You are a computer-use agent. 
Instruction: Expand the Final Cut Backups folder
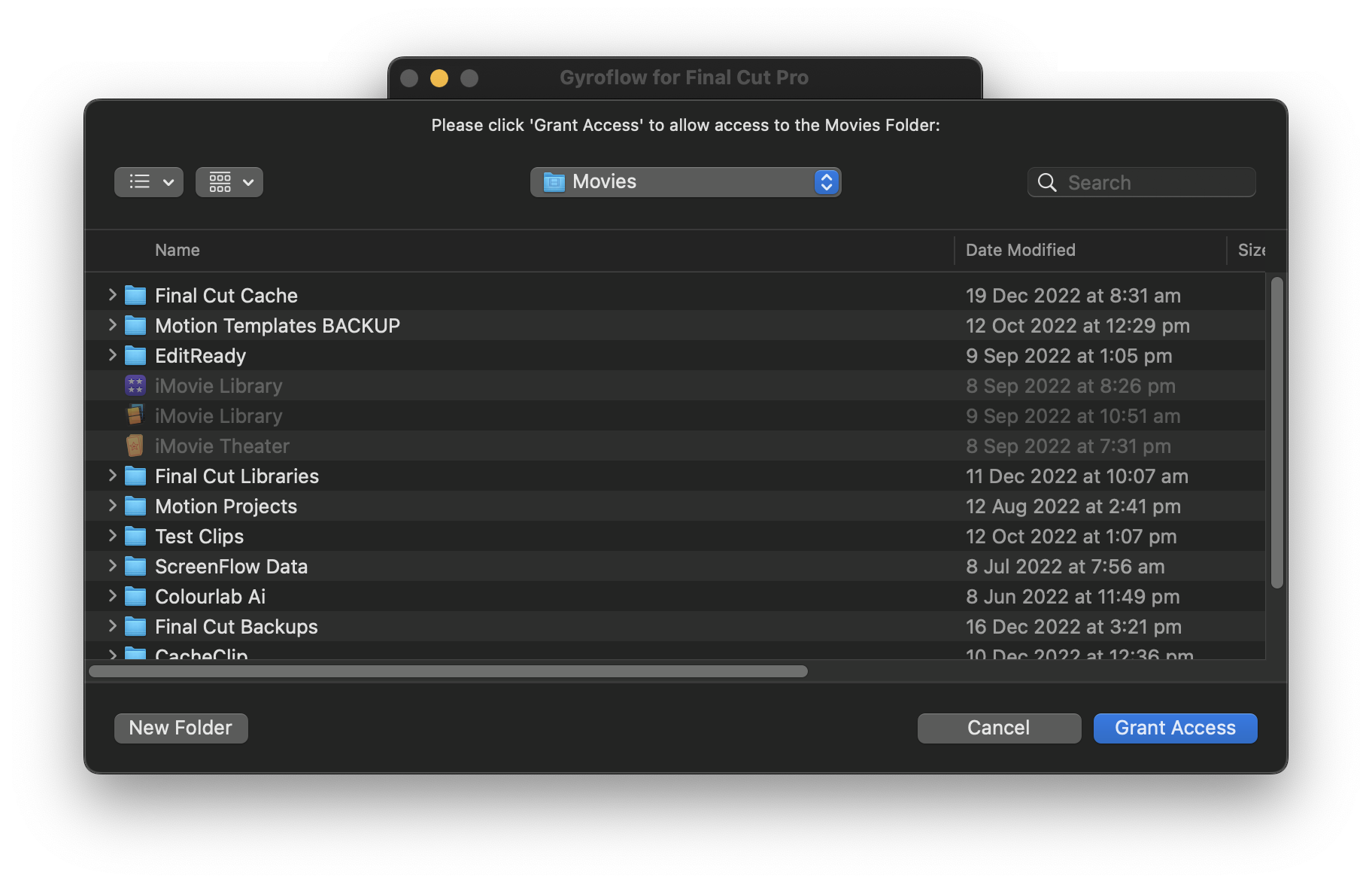click(112, 626)
